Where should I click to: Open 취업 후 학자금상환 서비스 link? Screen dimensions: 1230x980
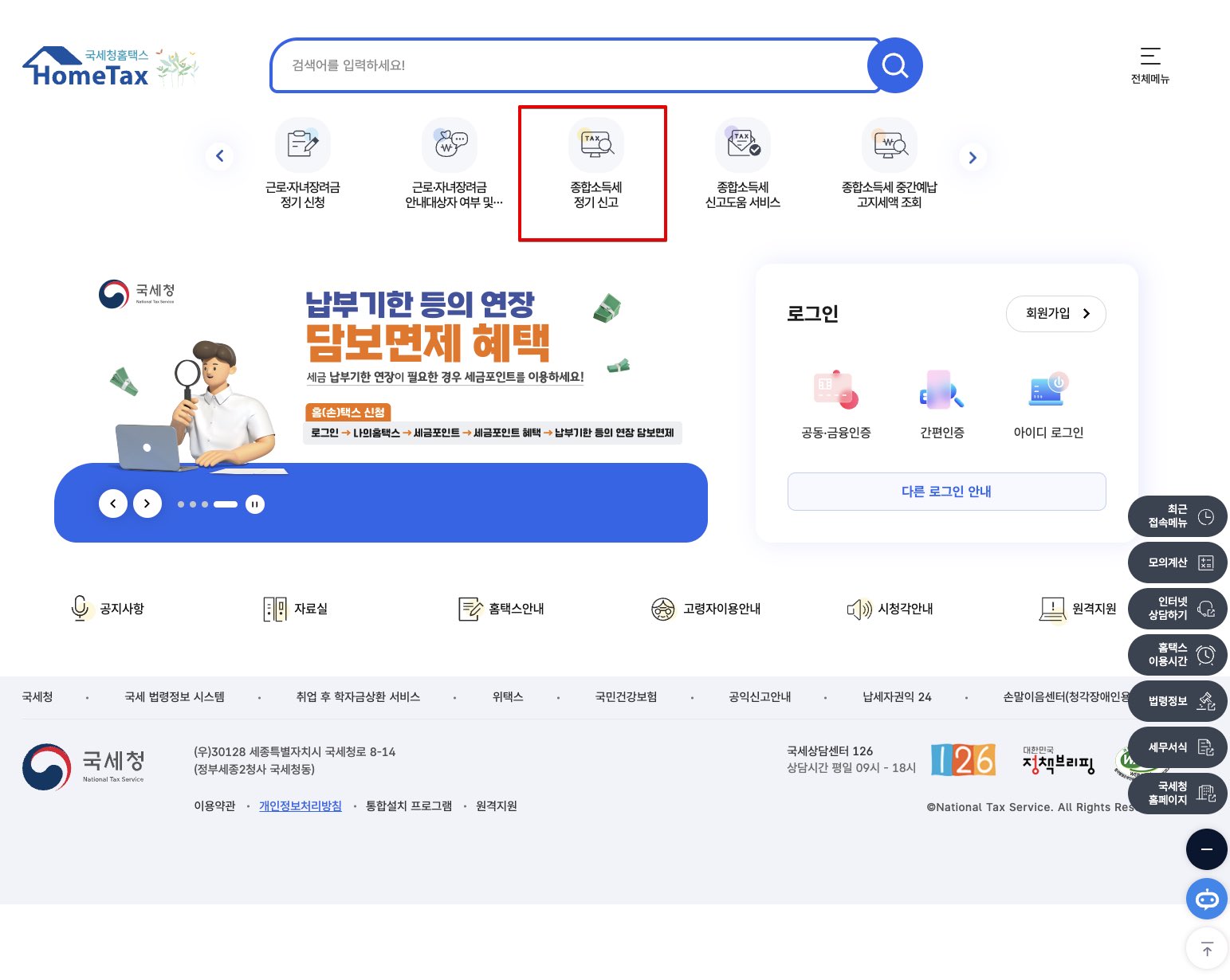(358, 697)
